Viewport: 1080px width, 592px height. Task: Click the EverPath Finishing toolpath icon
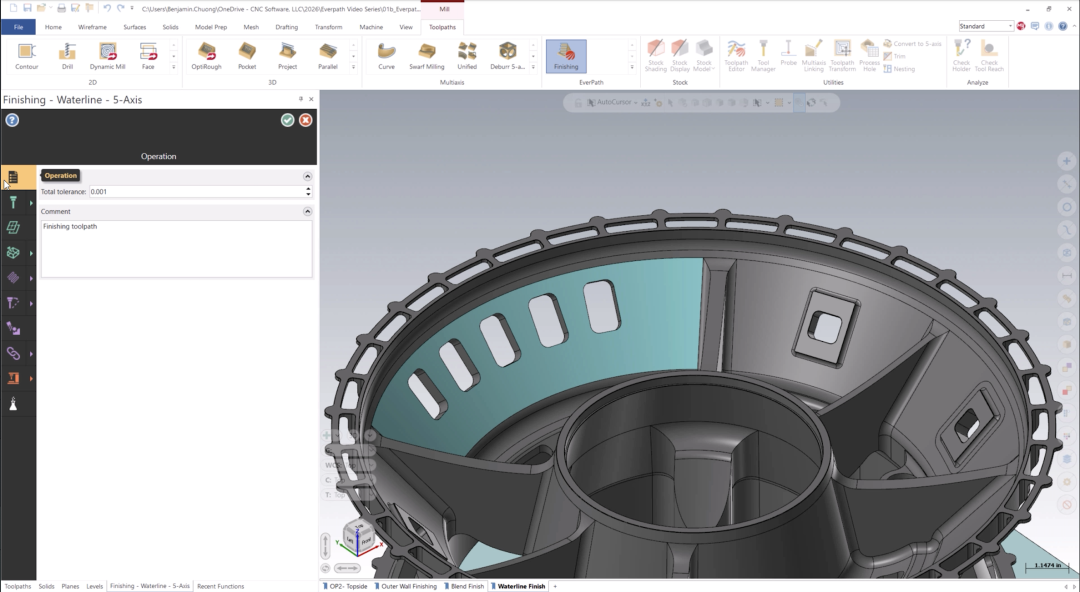click(566, 56)
